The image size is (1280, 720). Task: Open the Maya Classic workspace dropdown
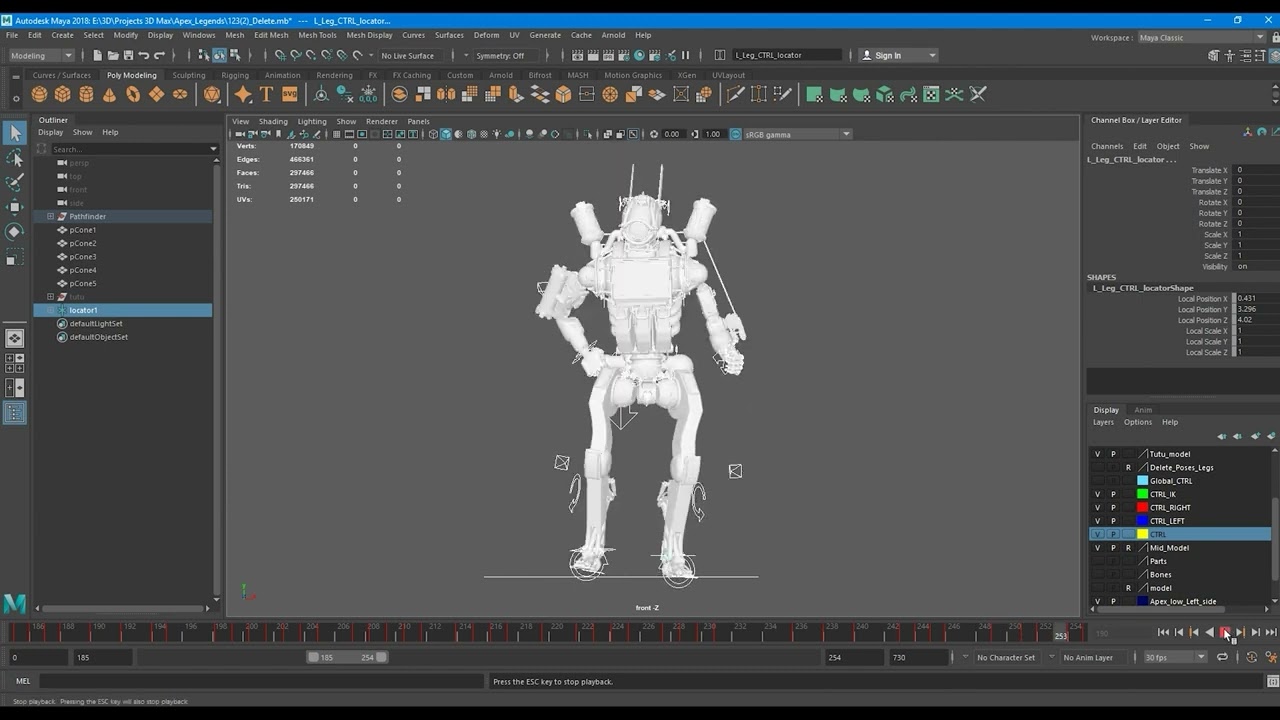pyautogui.click(x=1202, y=38)
